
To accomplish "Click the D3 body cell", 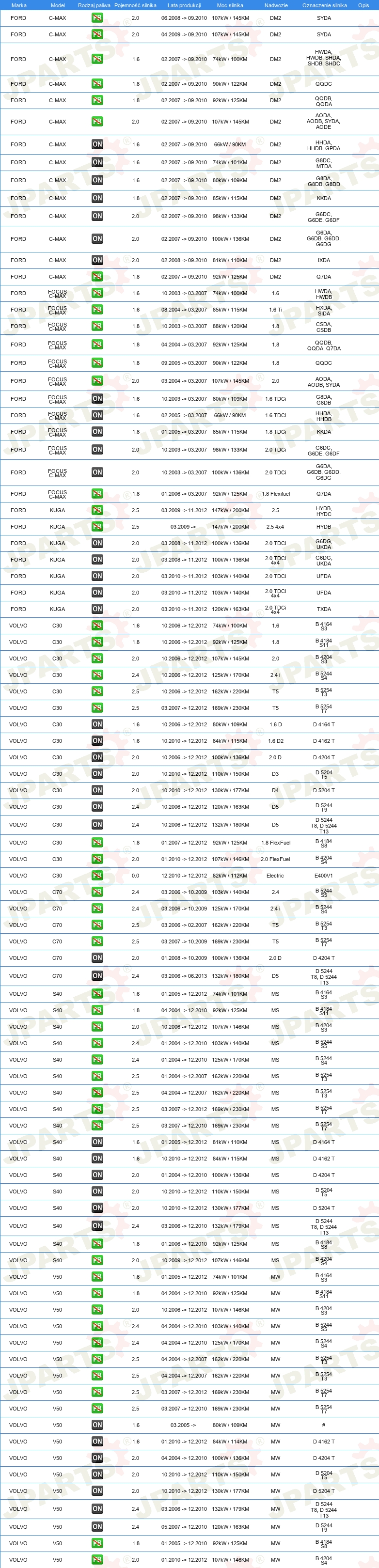I will click(x=275, y=774).
